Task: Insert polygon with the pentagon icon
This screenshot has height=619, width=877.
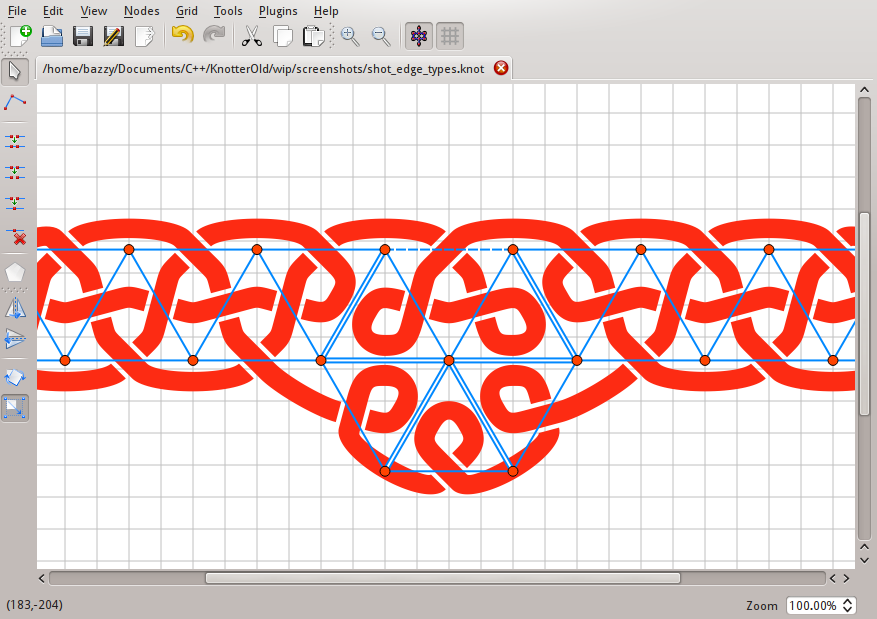Action: pyautogui.click(x=15, y=272)
